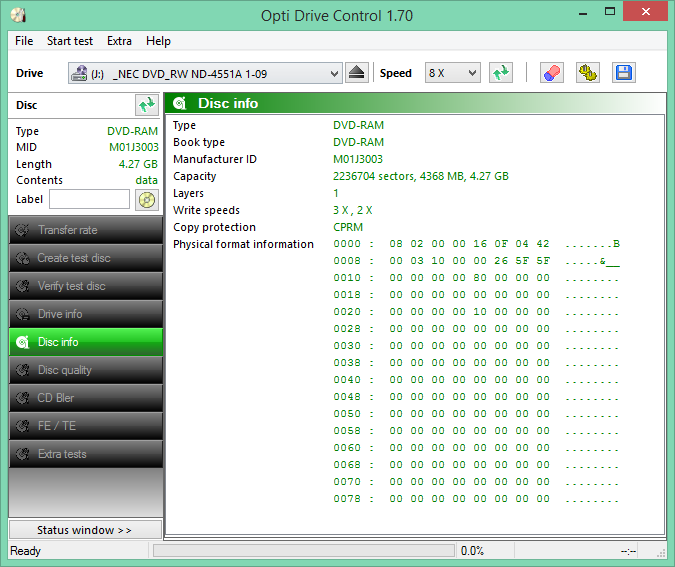
Task: Open the Disc quality test
Action: coord(86,370)
